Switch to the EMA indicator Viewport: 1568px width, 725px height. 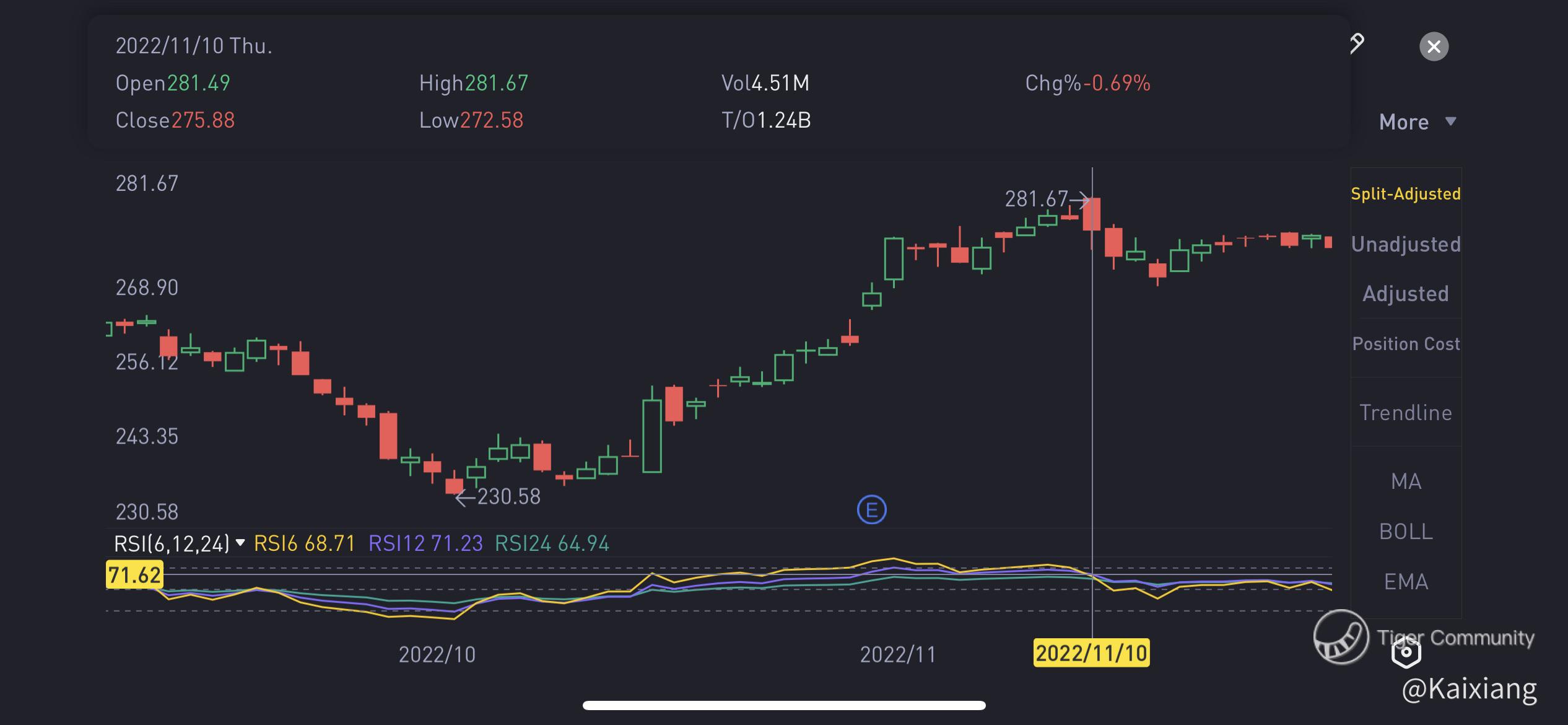pos(1406,582)
